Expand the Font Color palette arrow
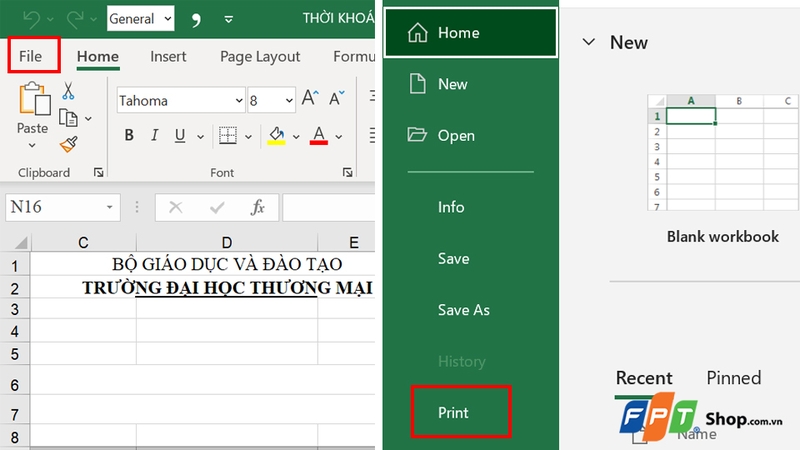Image resolution: width=800 pixels, height=450 pixels. (339, 137)
